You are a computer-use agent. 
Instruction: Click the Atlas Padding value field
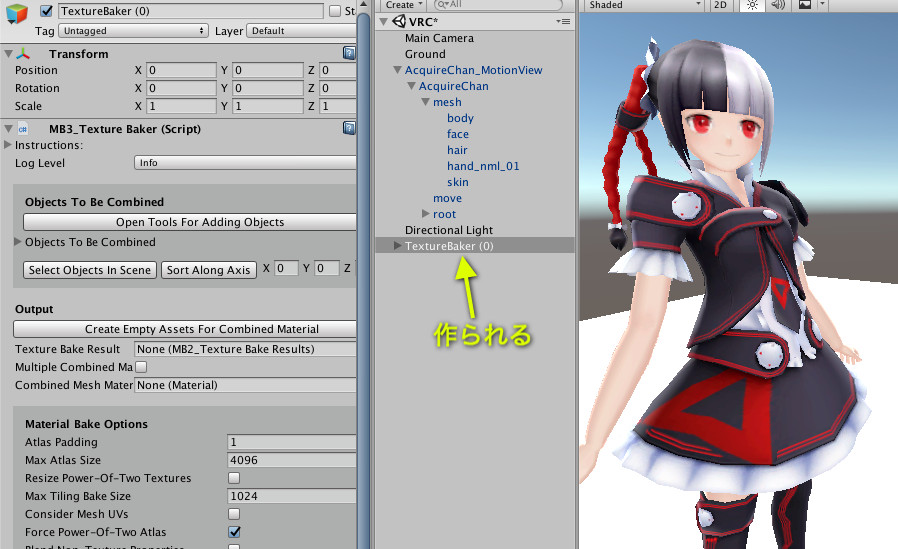[292, 442]
